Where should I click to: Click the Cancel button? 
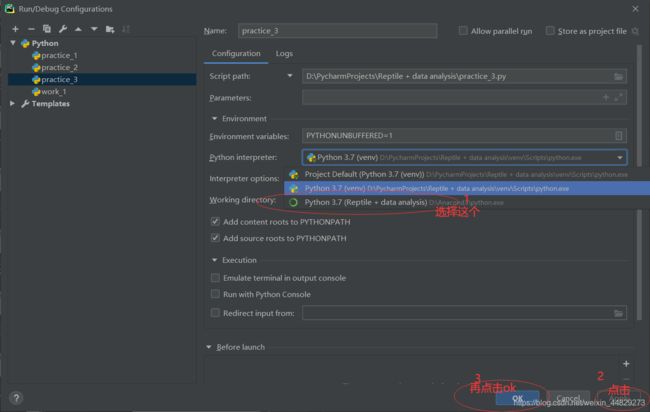click(x=568, y=398)
